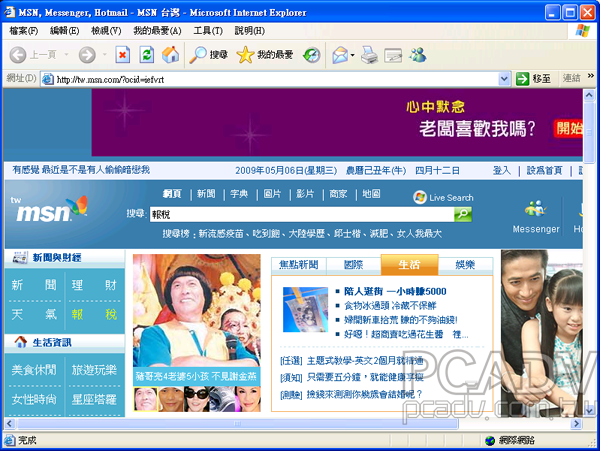
Task: Stop loading with the red X icon
Action: 122,55
